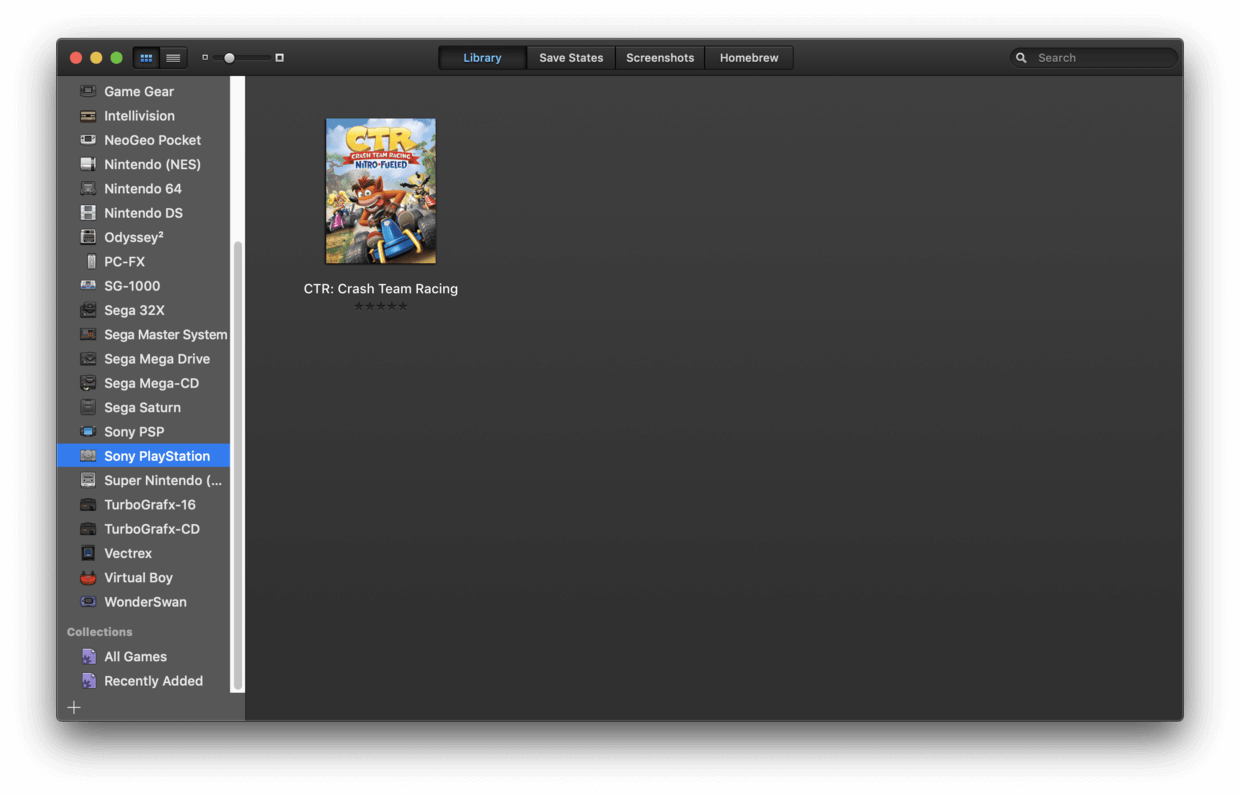Click the Vectrex console icon
The width and height of the screenshot is (1240, 796).
point(88,554)
